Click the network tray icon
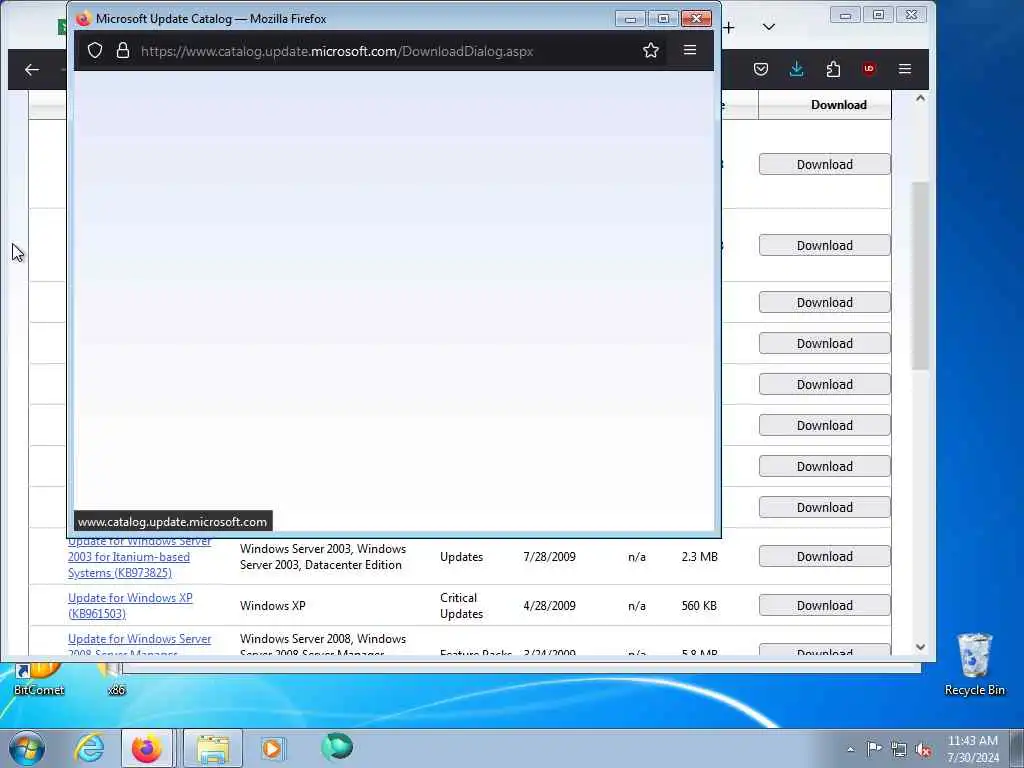This screenshot has width=1024, height=768. tap(899, 750)
